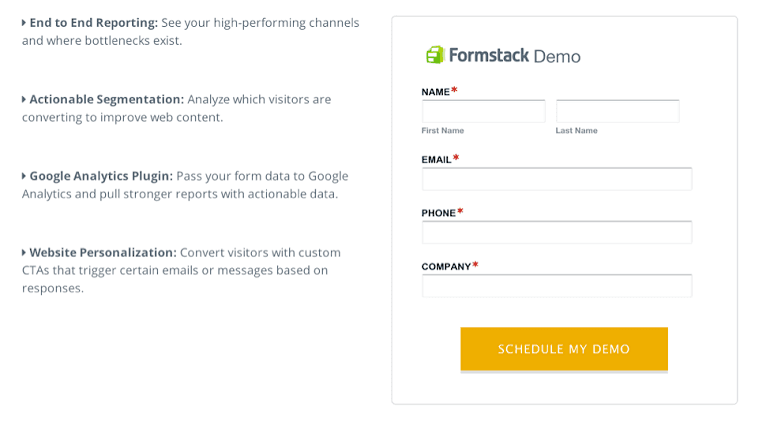770x436 pixels.
Task: Click the Website Personalization heading
Action: 103,252
